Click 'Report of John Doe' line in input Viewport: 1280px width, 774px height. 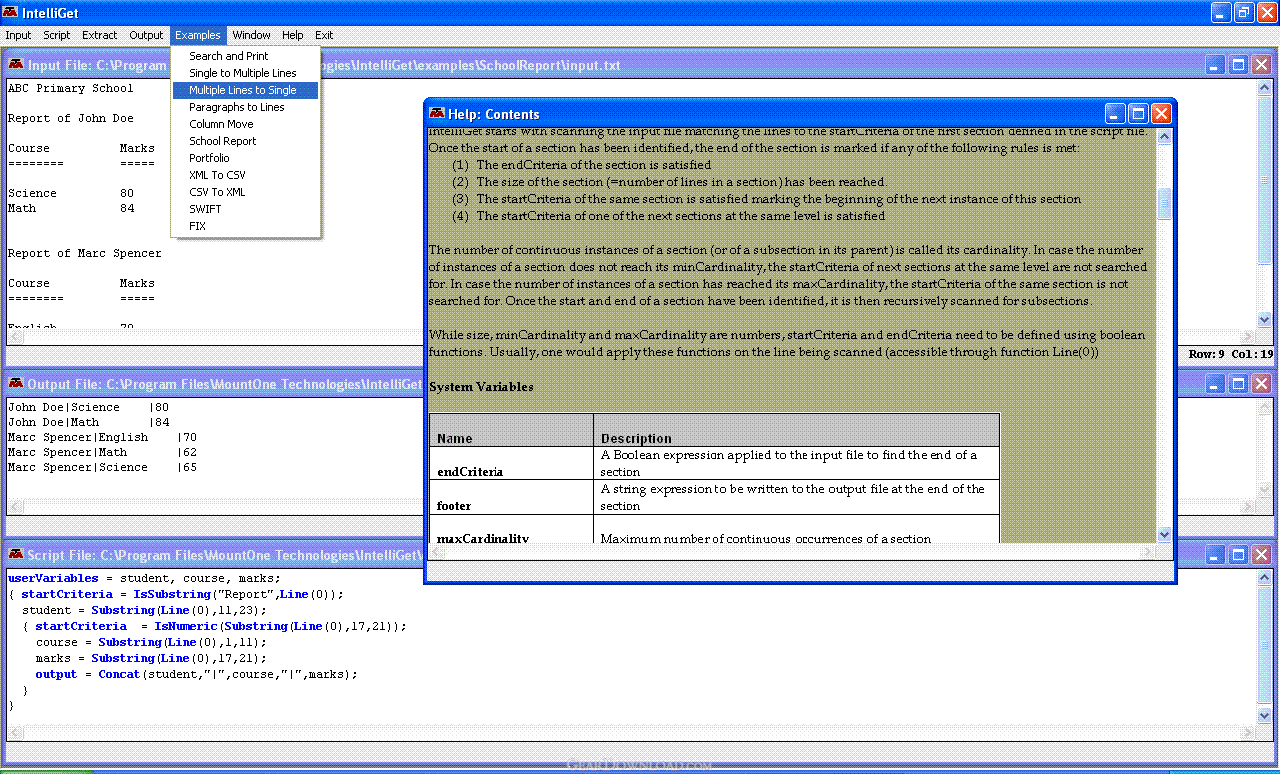71,118
